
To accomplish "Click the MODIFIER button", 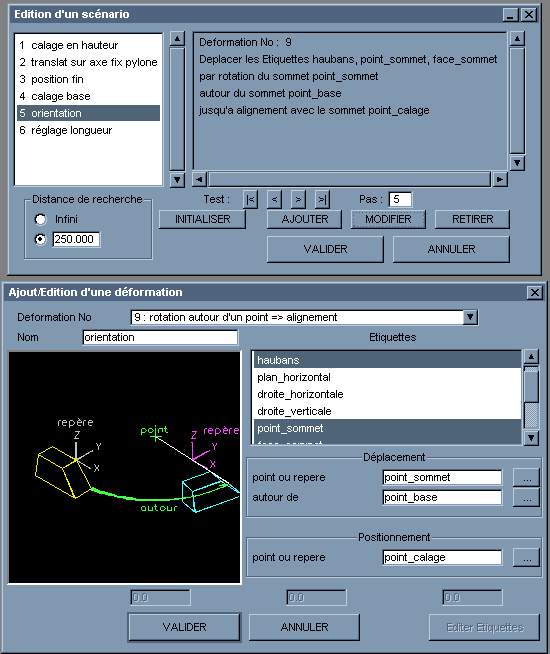I will coord(388,219).
